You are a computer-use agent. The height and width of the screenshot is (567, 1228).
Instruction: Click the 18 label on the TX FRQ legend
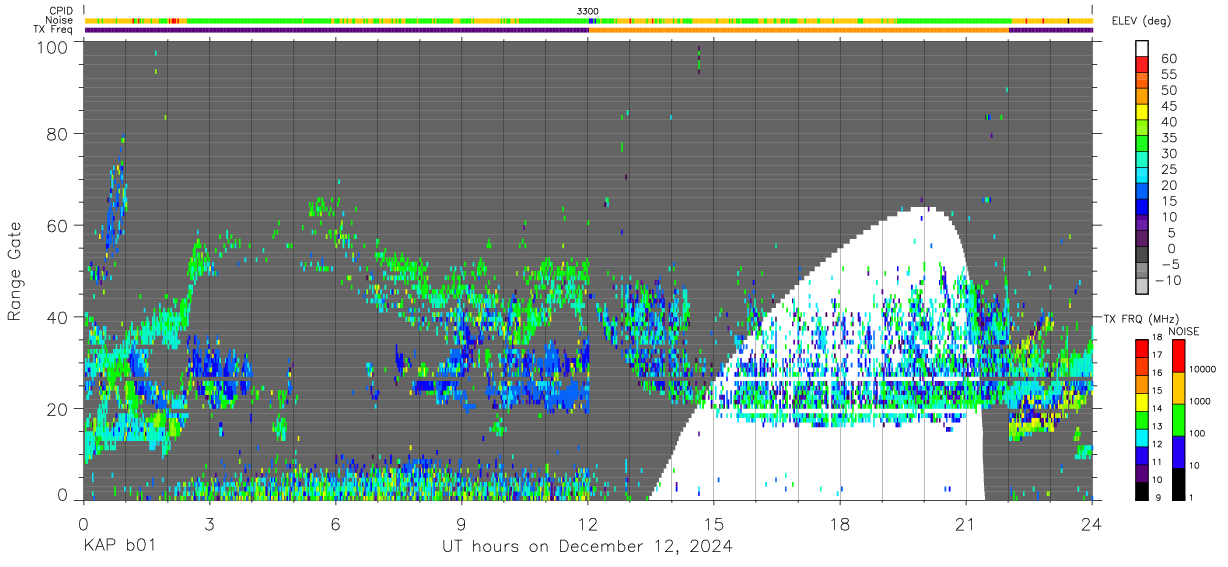click(1157, 337)
